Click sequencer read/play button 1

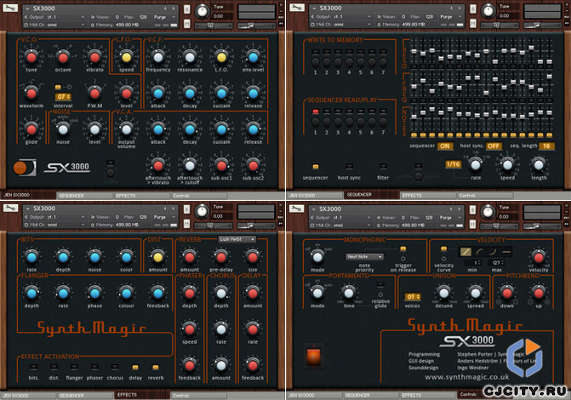(315, 122)
